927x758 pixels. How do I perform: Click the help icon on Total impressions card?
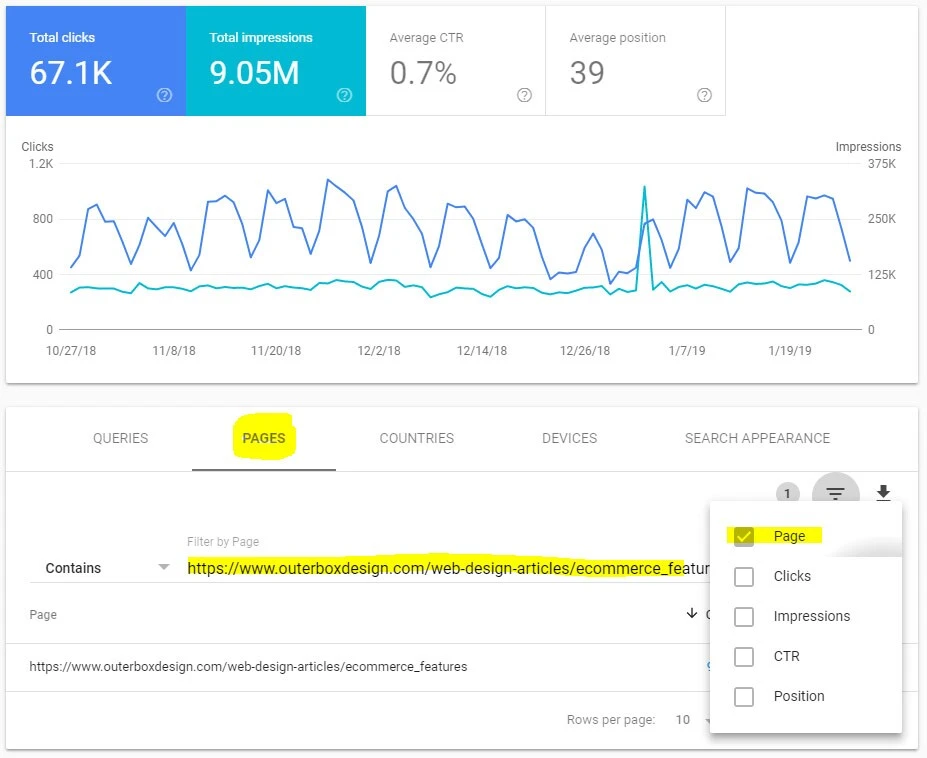click(344, 96)
